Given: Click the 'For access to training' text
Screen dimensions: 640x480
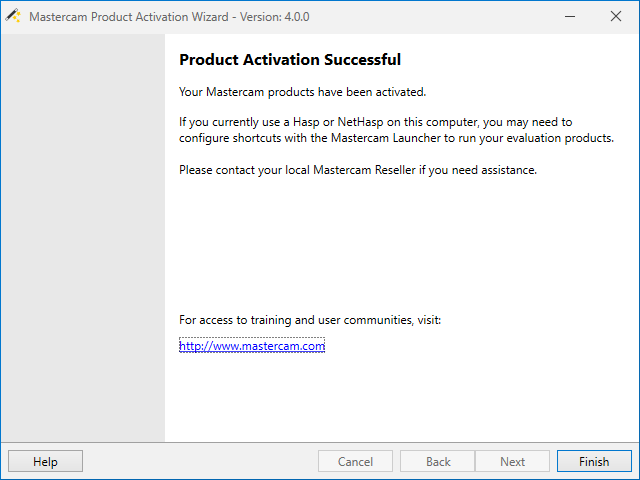Looking at the screenshot, I should pyautogui.click(x=309, y=320).
